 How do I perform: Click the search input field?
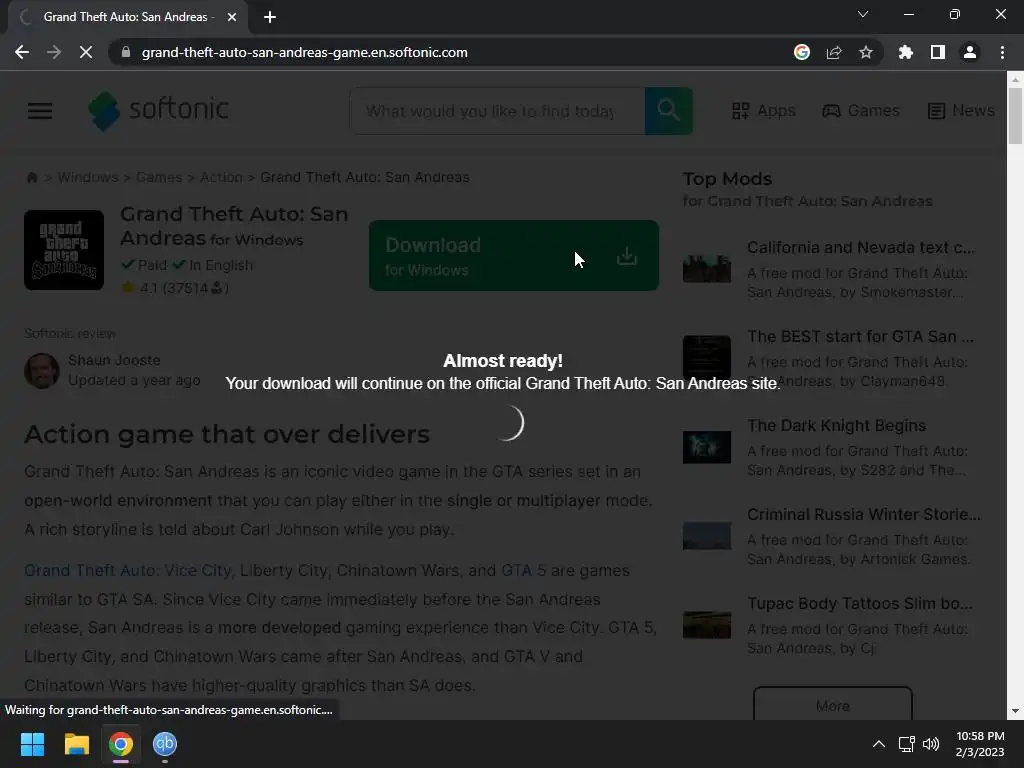point(498,111)
